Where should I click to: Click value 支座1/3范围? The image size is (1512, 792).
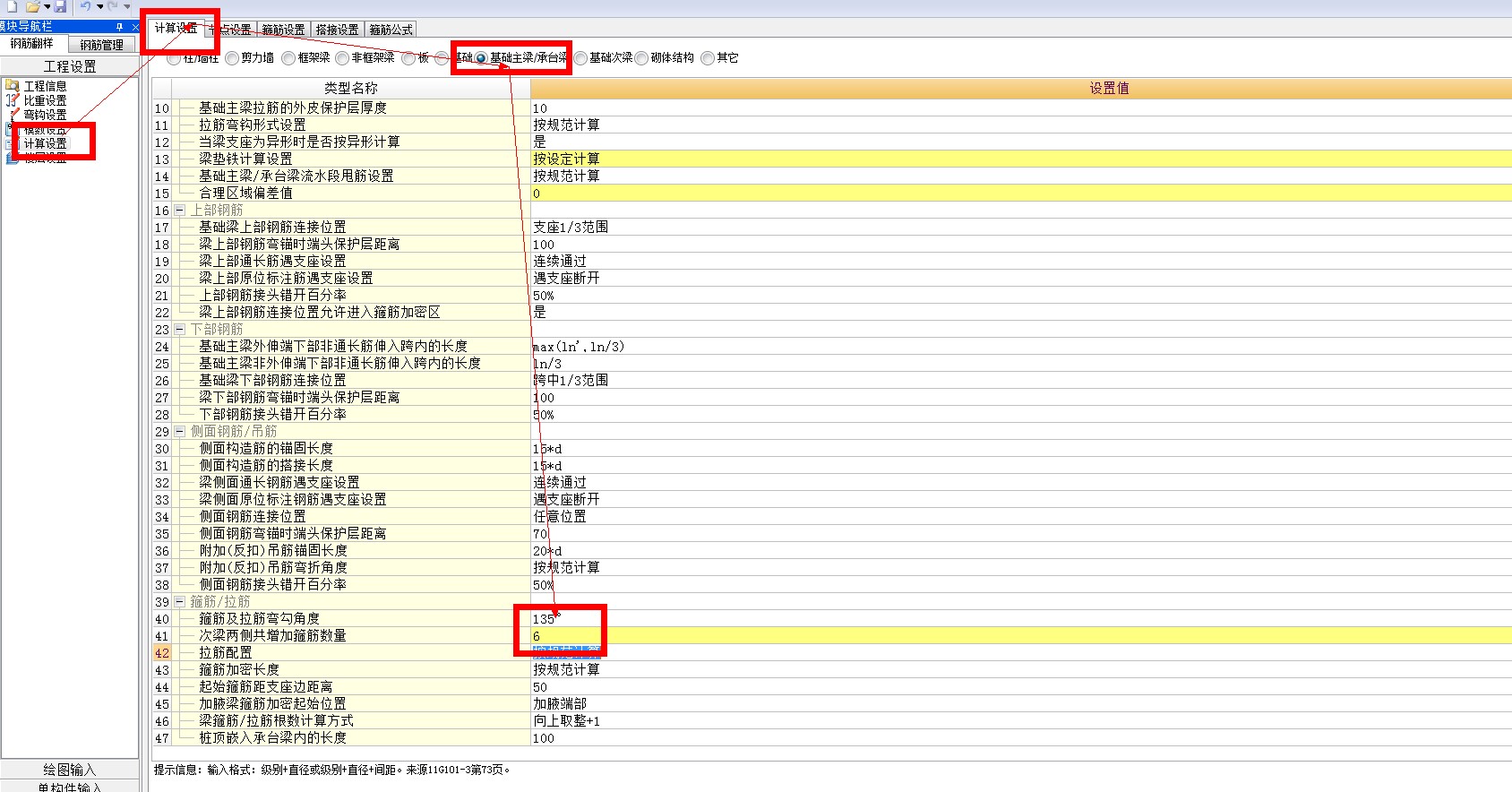[571, 228]
